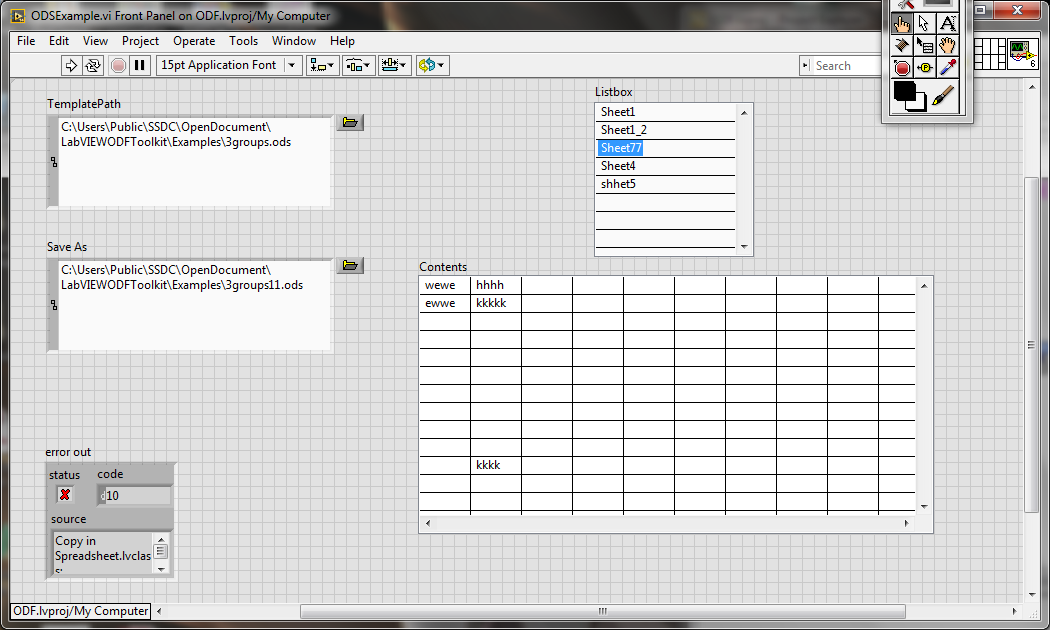Open the Tools menu
Screen dimensions: 1050x630
pos(243,41)
